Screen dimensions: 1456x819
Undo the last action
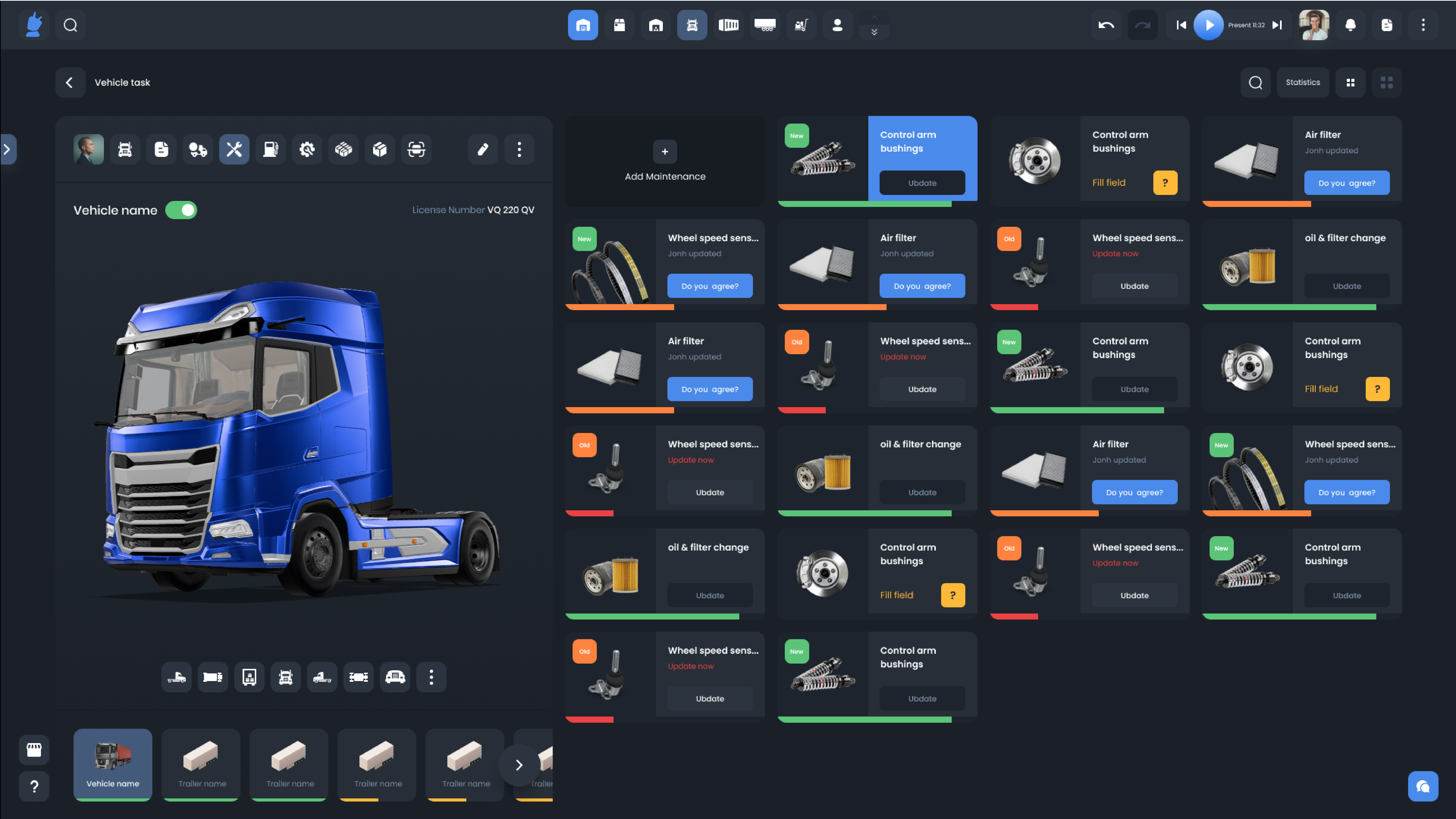pos(1106,25)
